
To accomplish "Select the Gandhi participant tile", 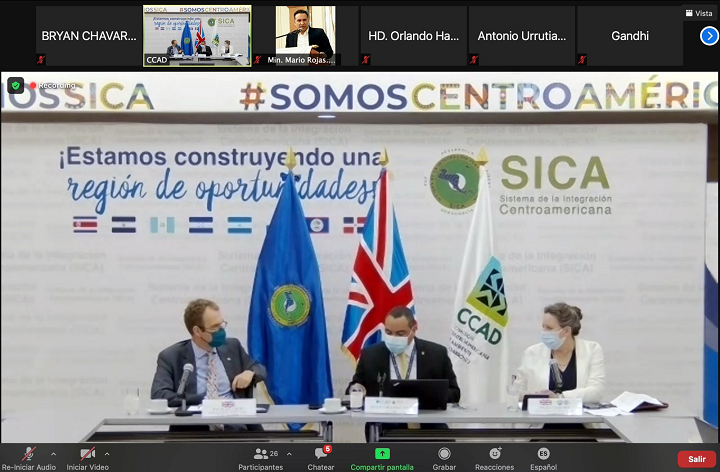I will tap(630, 36).
